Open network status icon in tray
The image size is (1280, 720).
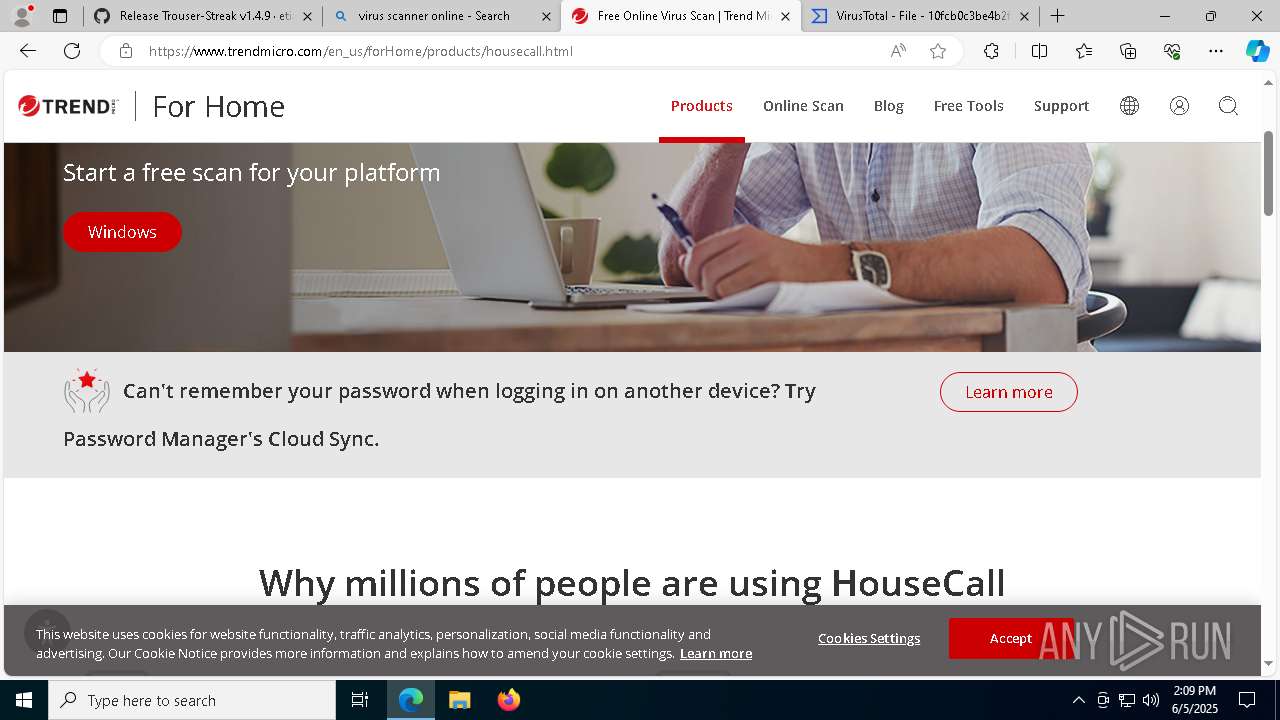pyautogui.click(x=1126, y=700)
